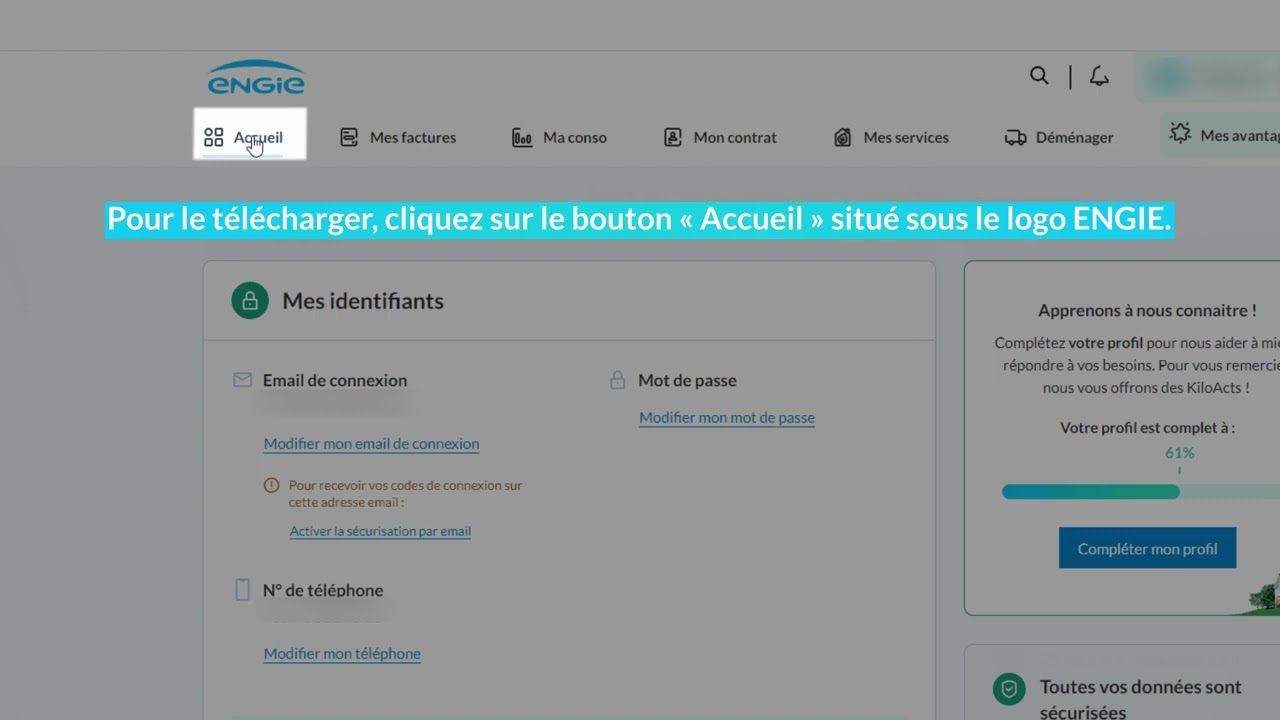The width and height of the screenshot is (1280, 720).
Task: Click the Accueil grid icon
Action: pyautogui.click(x=213, y=137)
